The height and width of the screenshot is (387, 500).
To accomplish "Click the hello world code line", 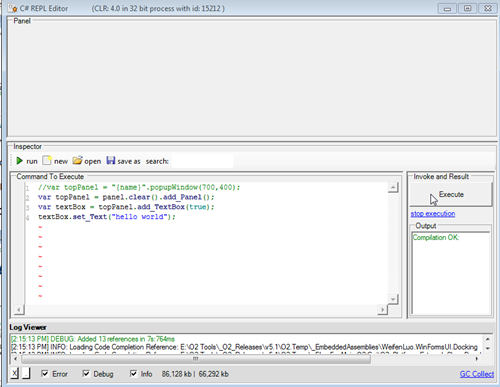I will pyautogui.click(x=107, y=217).
